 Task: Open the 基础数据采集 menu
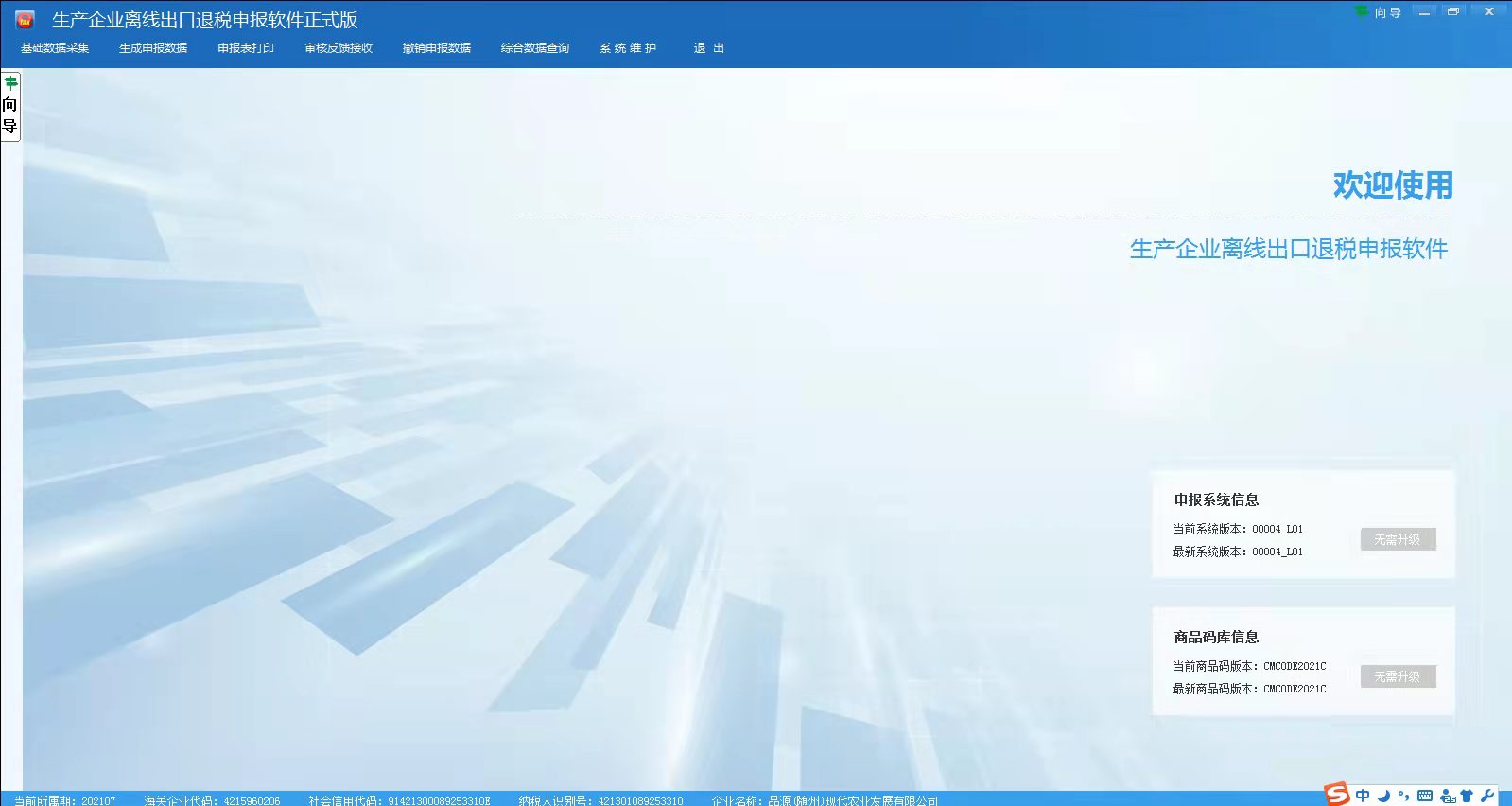[x=55, y=48]
